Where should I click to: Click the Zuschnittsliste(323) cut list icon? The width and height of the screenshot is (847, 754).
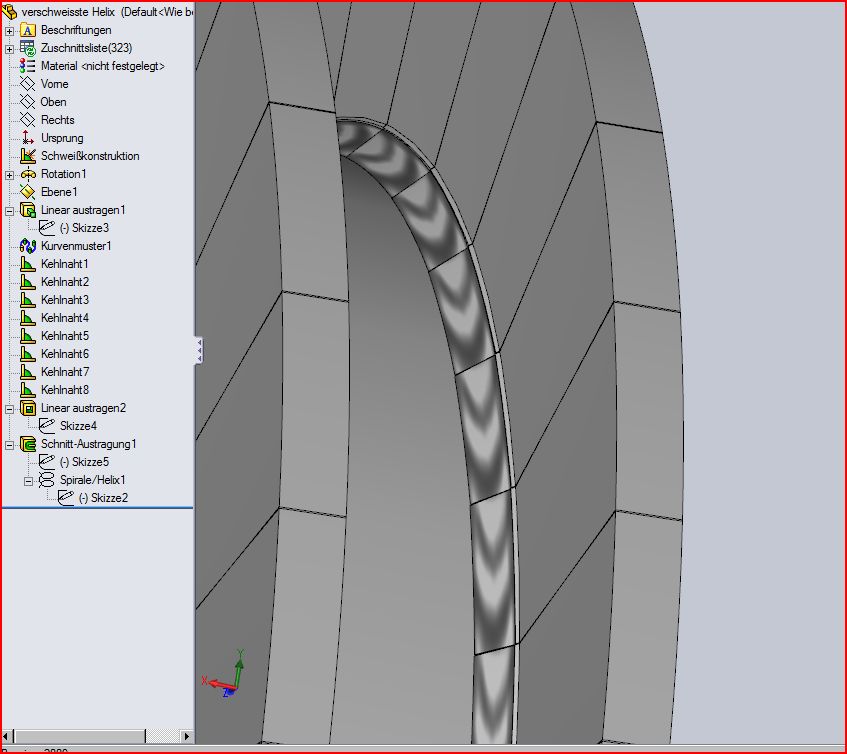[28, 48]
